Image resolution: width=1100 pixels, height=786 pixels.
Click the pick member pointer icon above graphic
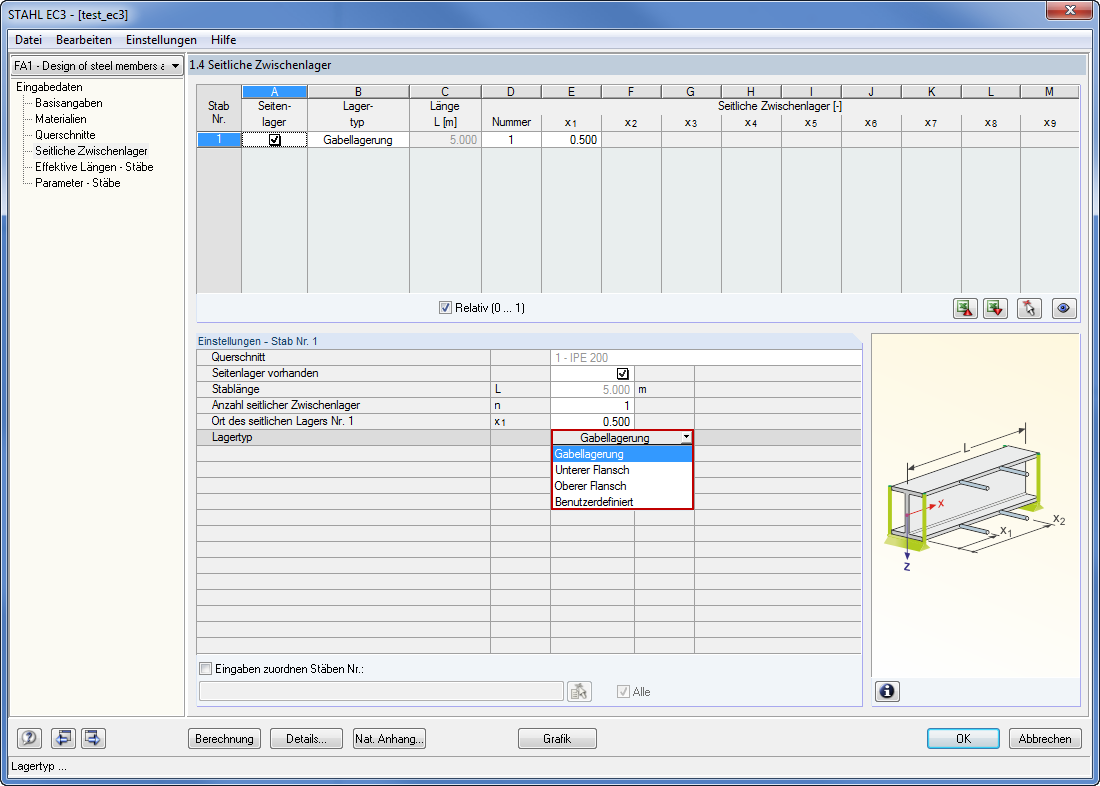click(1029, 308)
